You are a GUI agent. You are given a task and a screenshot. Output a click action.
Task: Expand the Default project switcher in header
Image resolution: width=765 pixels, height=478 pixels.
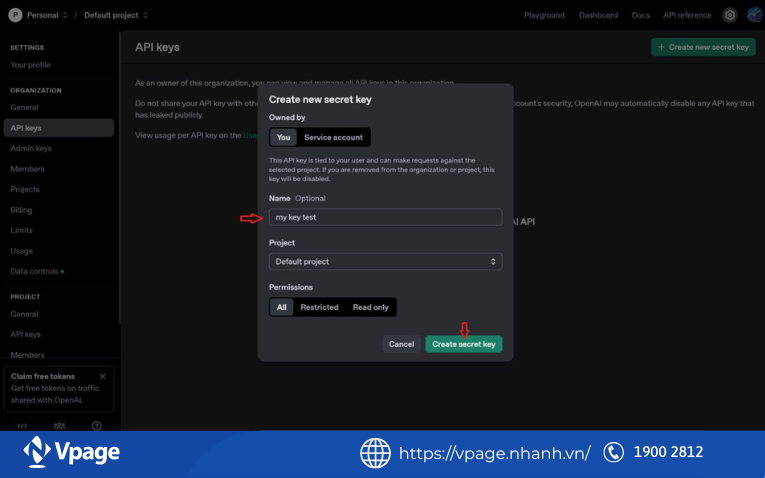116,15
